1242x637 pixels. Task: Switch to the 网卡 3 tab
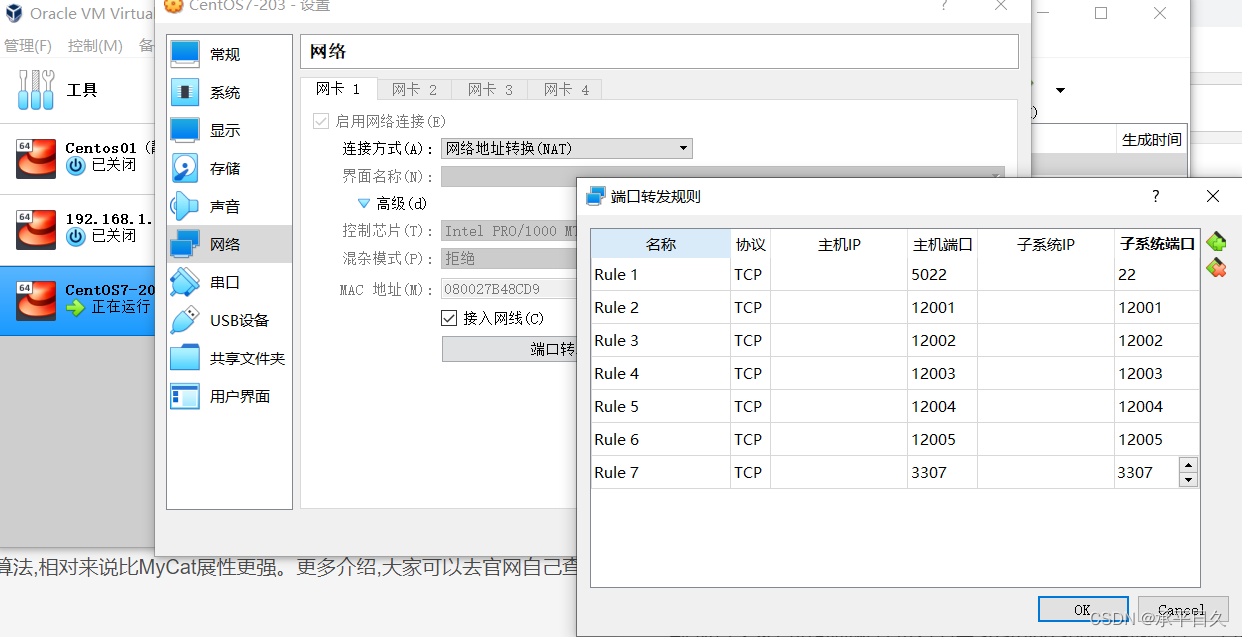490,89
